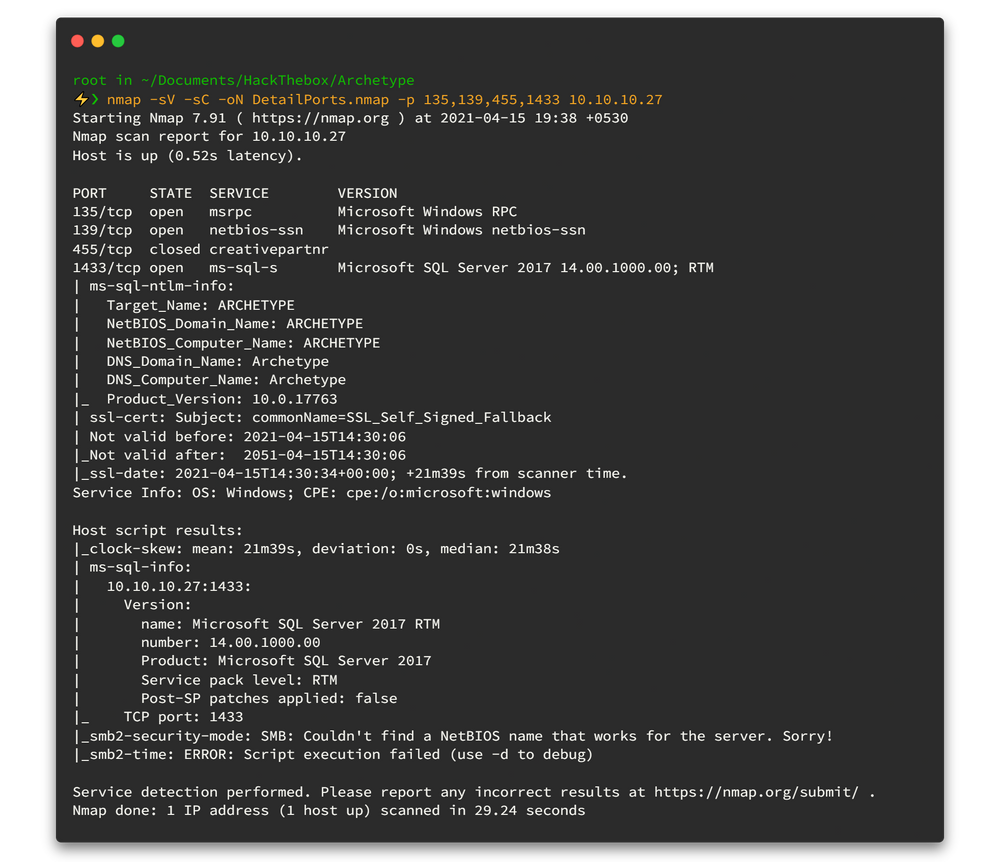
Task: Click the Product_Version: 10.0.17763 line
Action: (222, 399)
